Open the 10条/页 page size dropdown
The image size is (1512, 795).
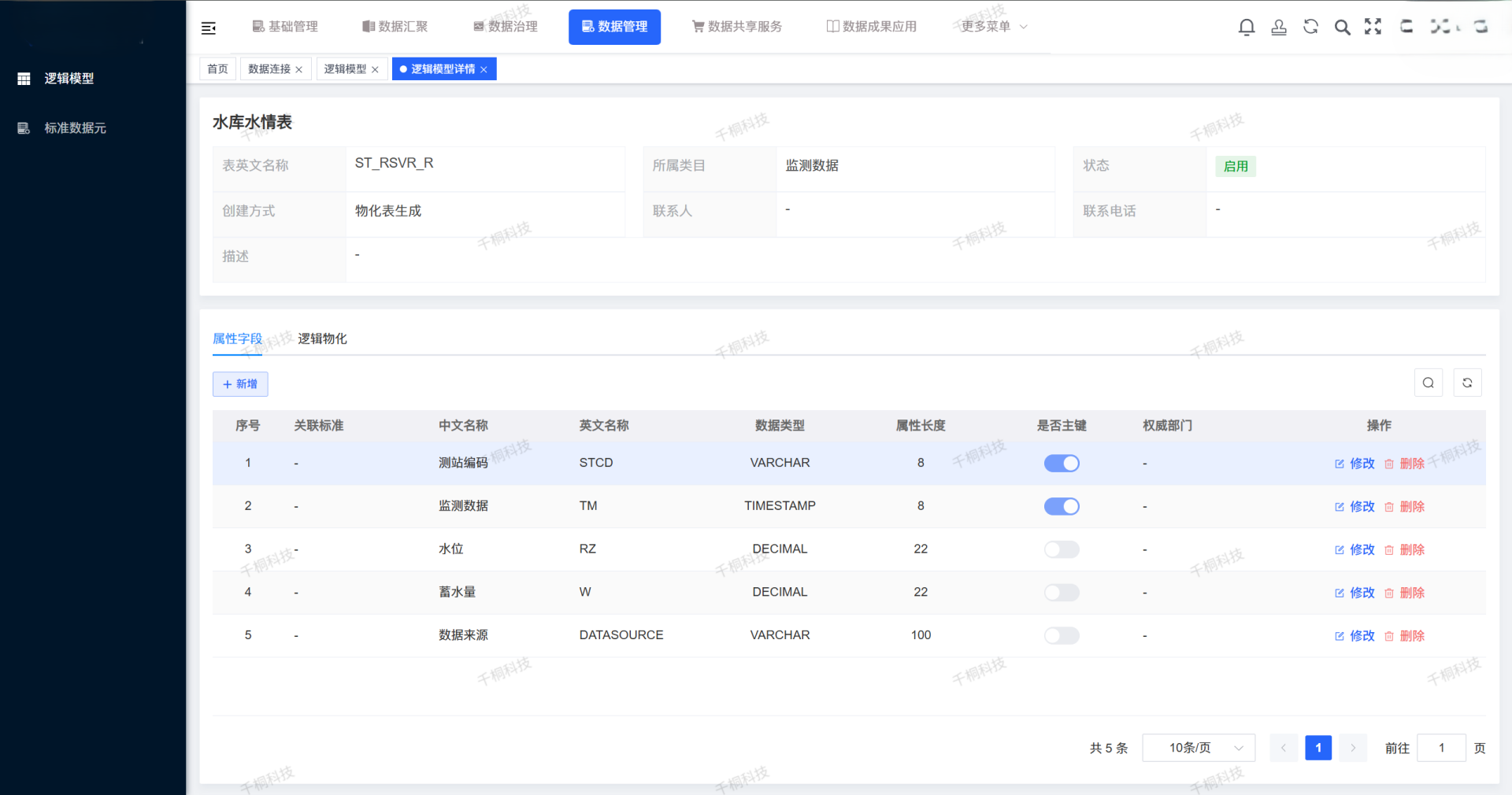click(x=1199, y=748)
